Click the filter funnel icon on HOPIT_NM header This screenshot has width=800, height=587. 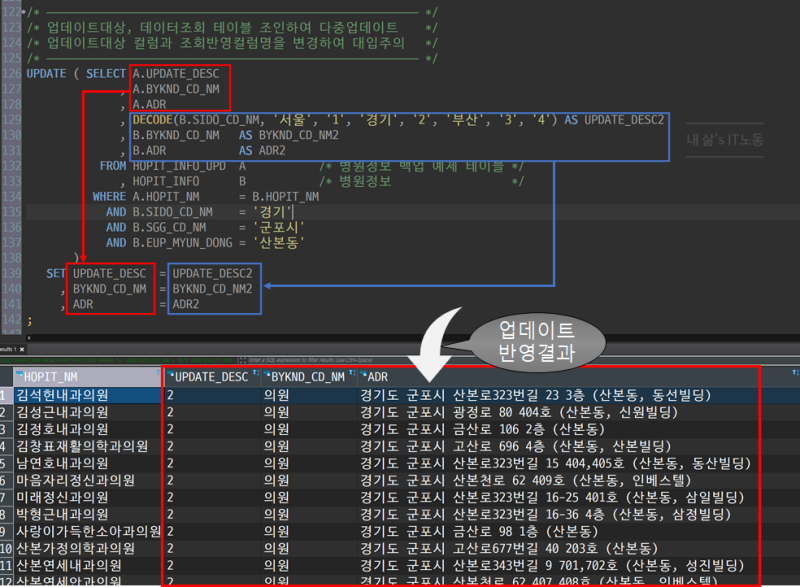coord(158,373)
